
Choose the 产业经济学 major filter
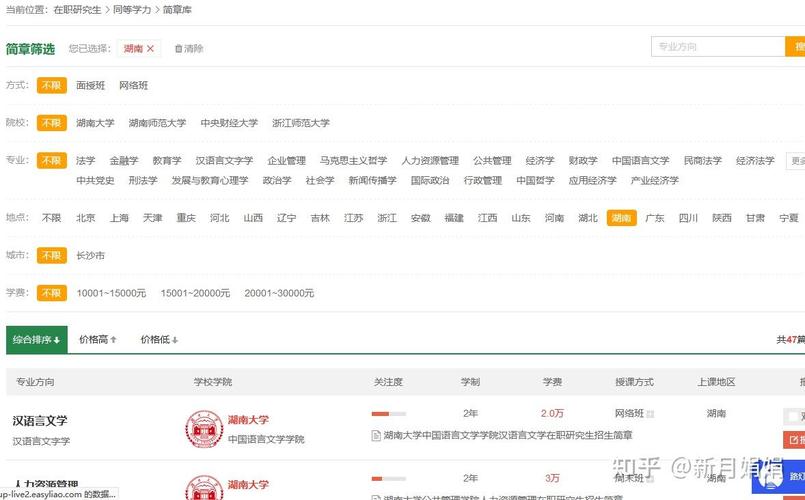coord(655,181)
